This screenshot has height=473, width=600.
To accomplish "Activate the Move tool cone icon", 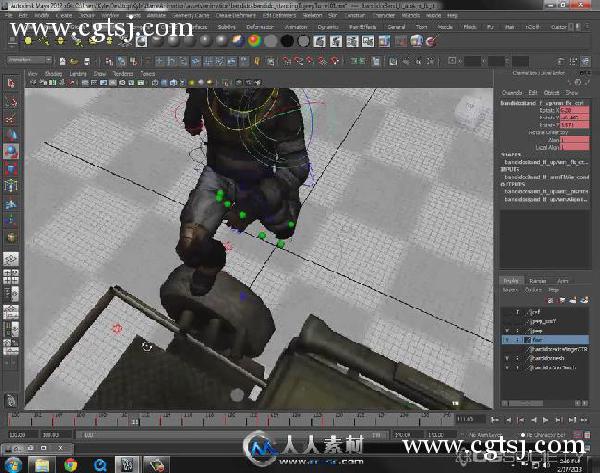I will (11, 135).
